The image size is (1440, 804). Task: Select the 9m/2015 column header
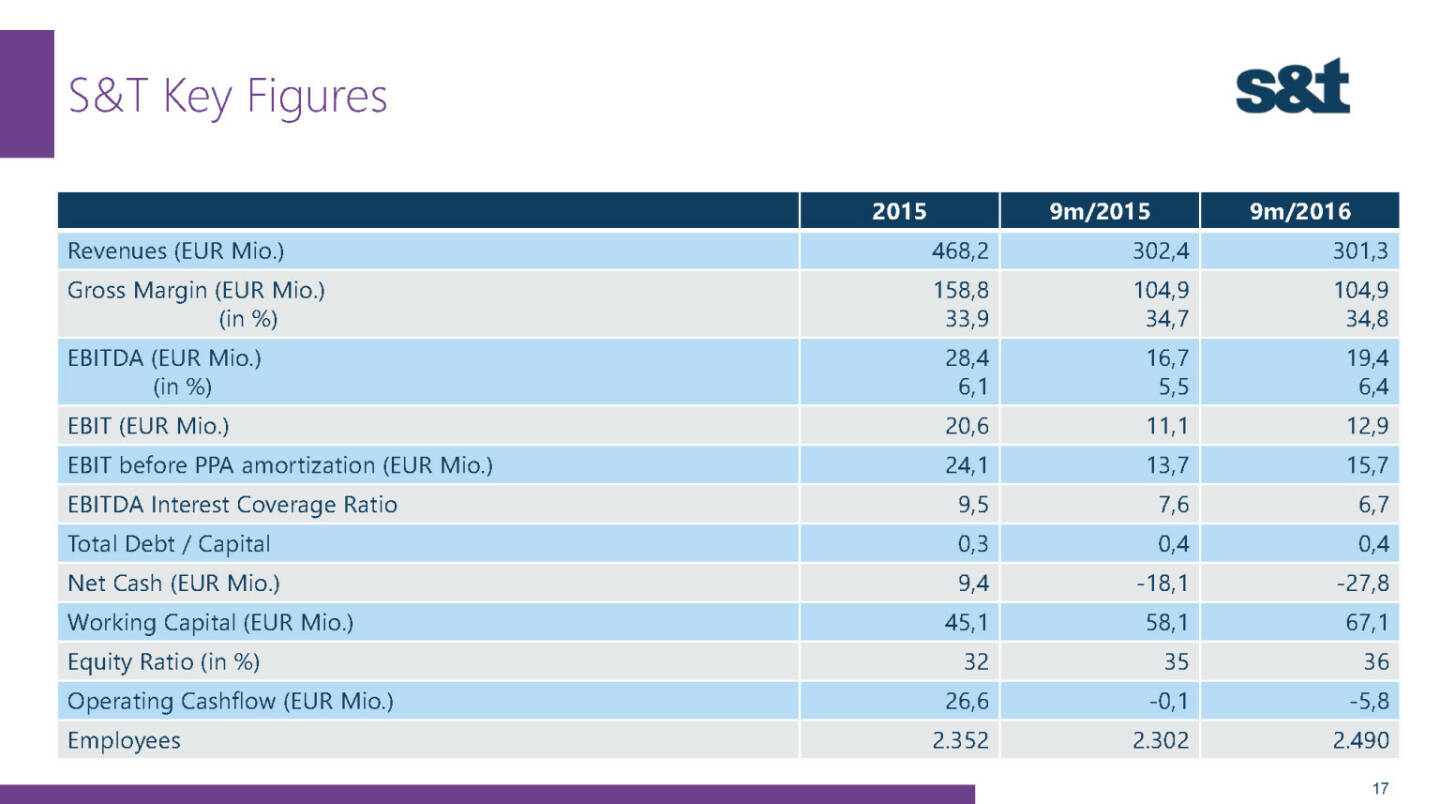(1099, 211)
